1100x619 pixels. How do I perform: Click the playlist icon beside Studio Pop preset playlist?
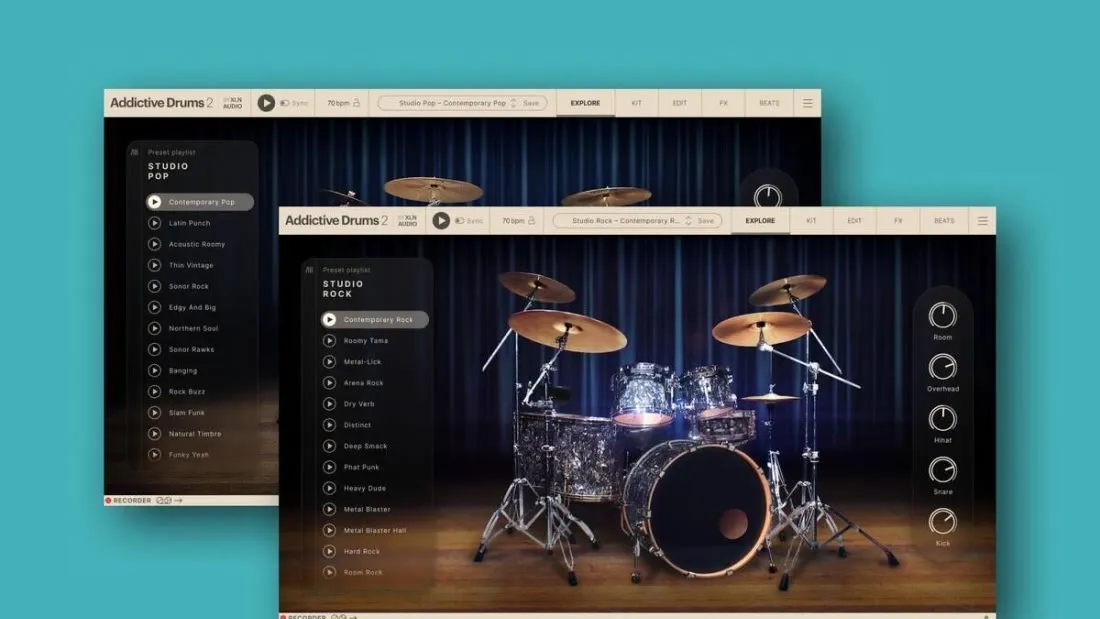pyautogui.click(x=135, y=152)
